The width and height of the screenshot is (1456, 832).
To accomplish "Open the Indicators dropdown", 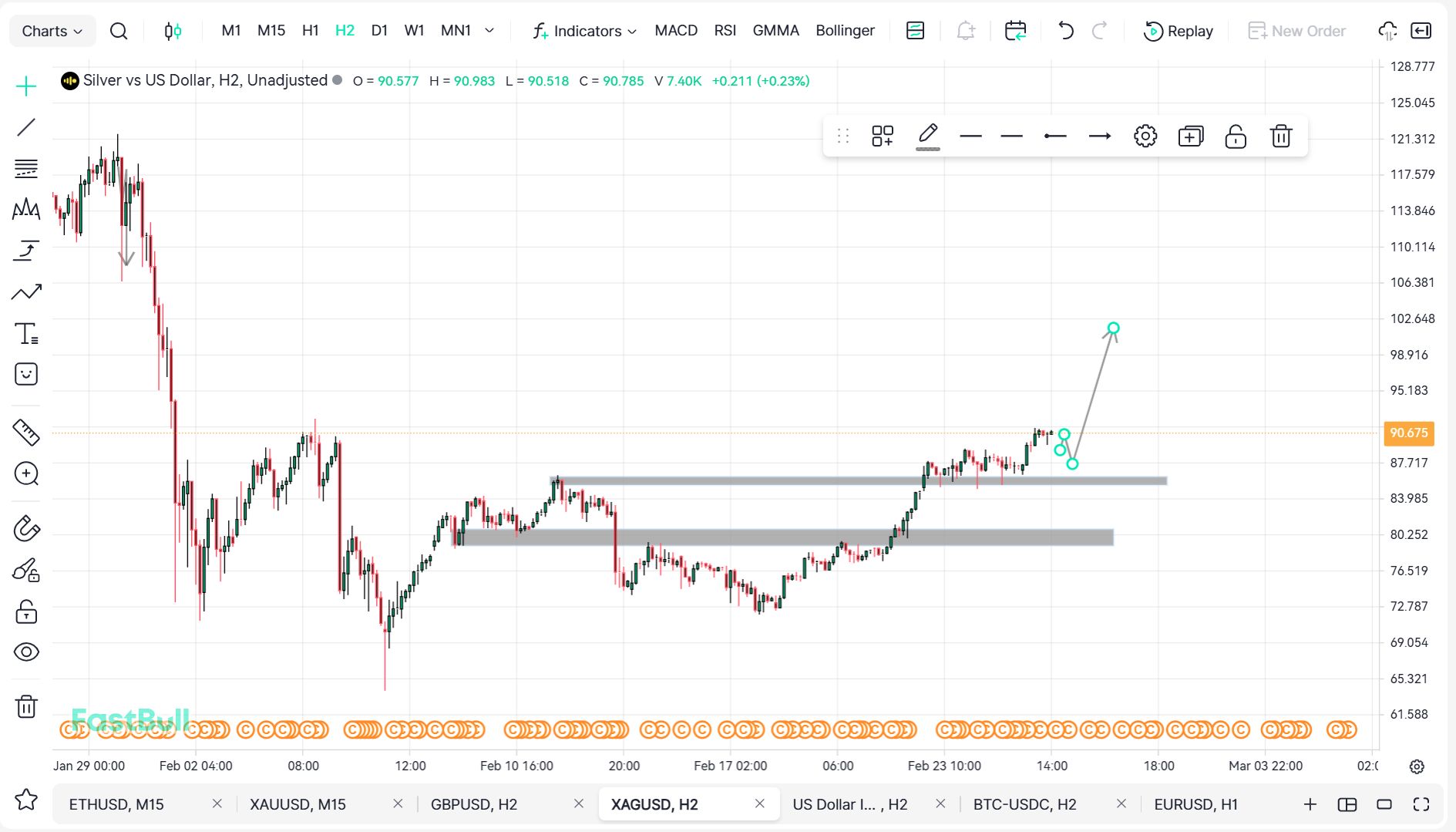I will click(585, 31).
